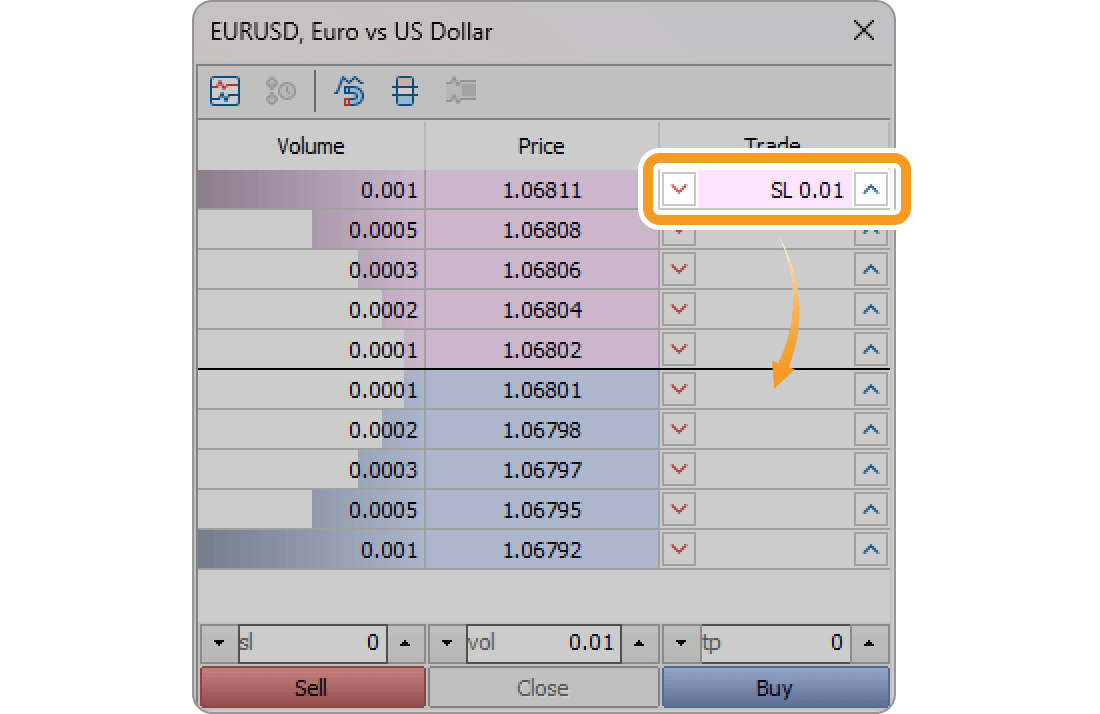Screen dimensions: 1100x714
Task: Click the Sell button
Action: [x=312, y=687]
